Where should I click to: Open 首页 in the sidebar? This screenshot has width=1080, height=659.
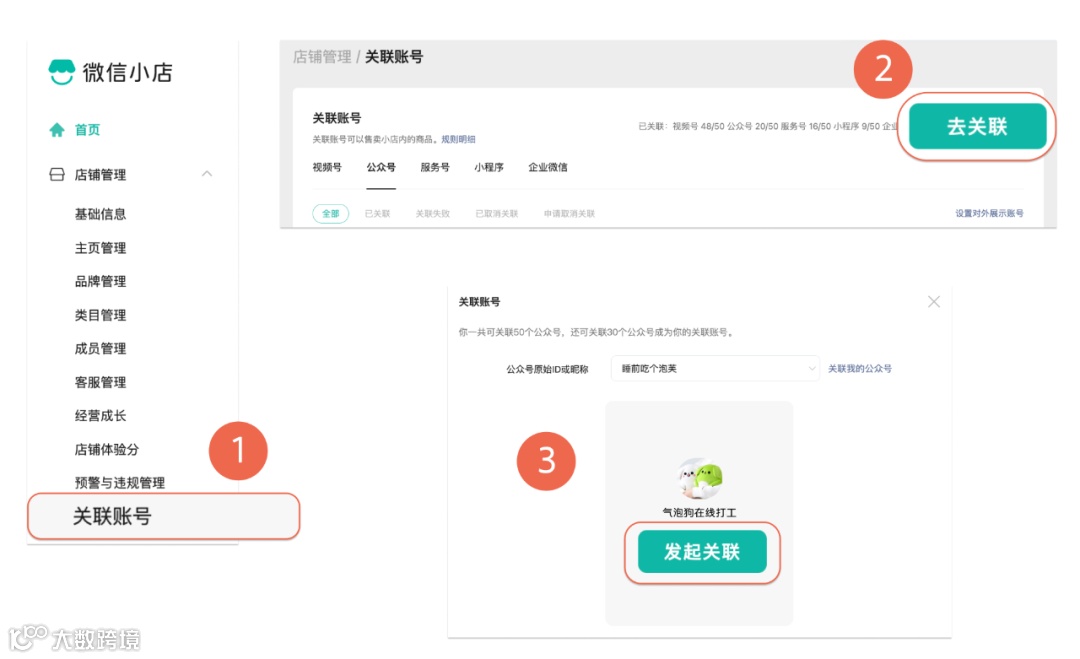point(87,129)
